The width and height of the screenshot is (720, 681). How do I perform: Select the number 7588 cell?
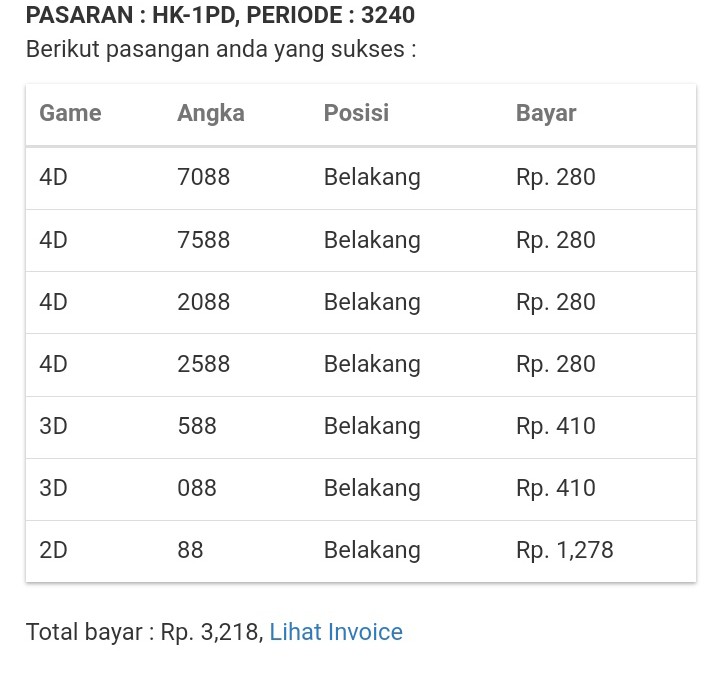click(x=203, y=240)
